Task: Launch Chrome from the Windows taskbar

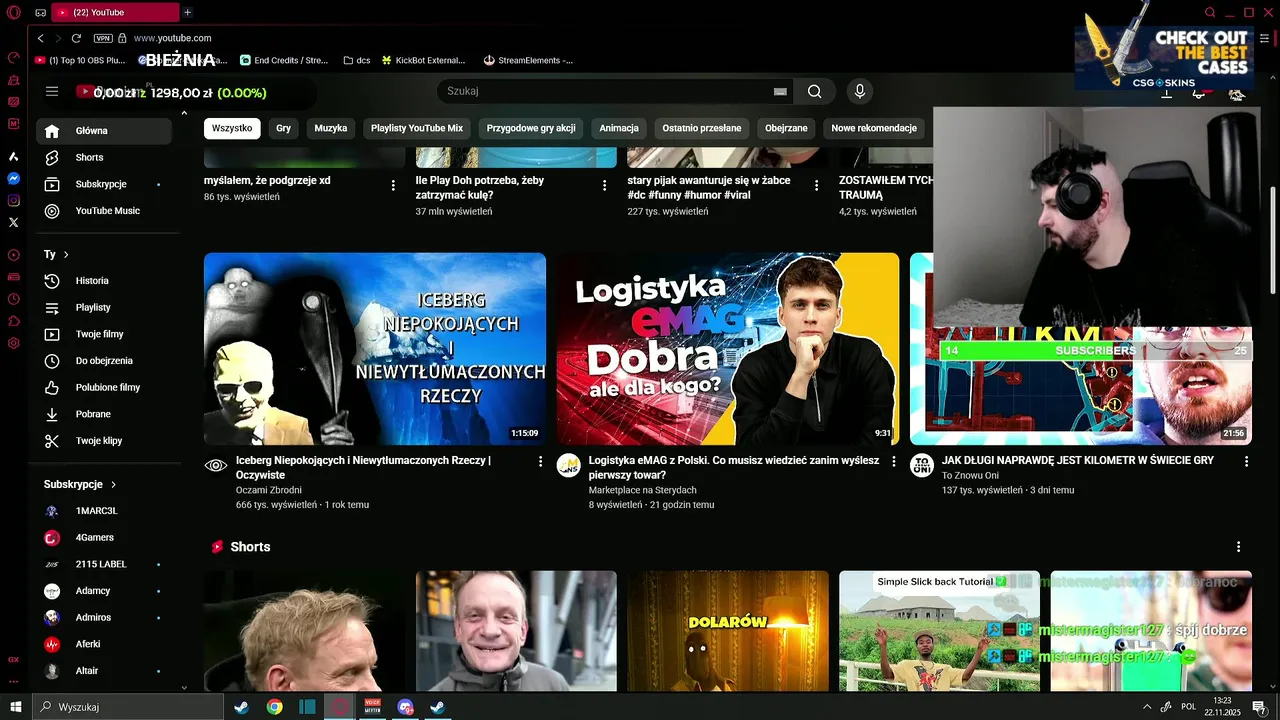Action: [274, 707]
